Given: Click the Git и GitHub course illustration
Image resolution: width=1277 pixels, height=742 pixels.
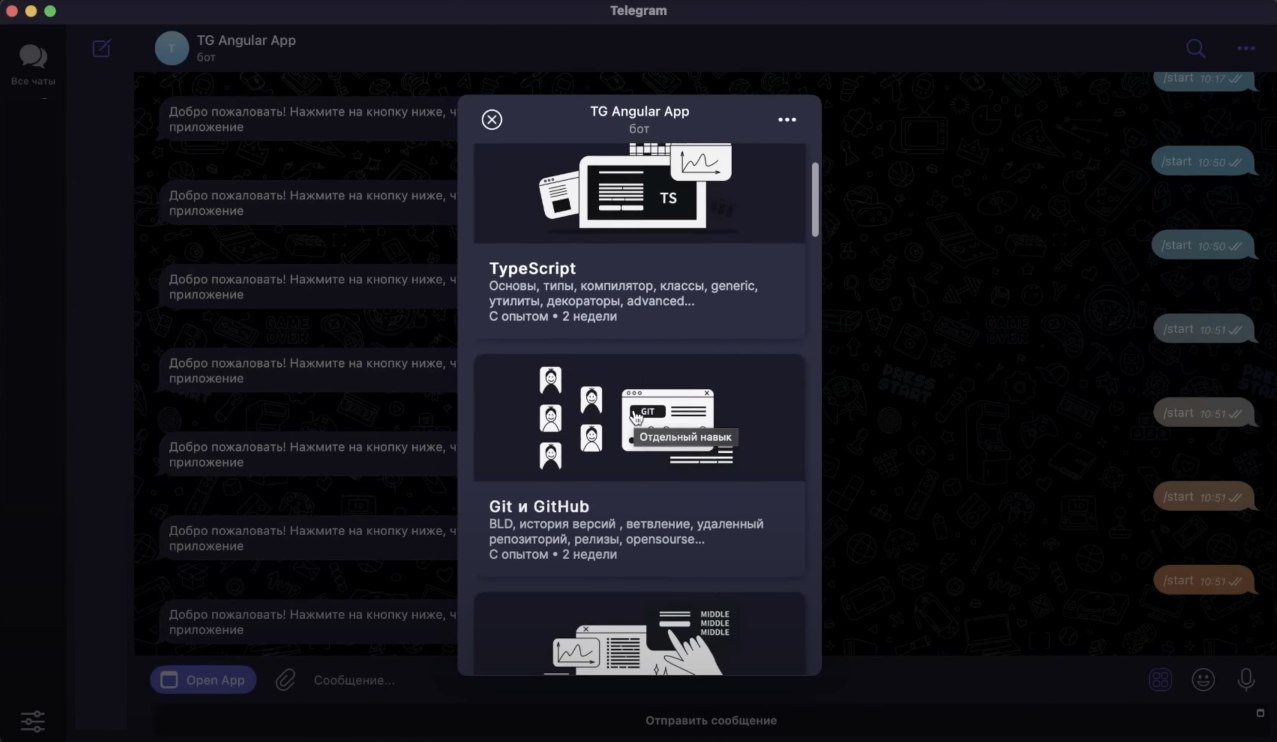Looking at the screenshot, I should point(639,418).
